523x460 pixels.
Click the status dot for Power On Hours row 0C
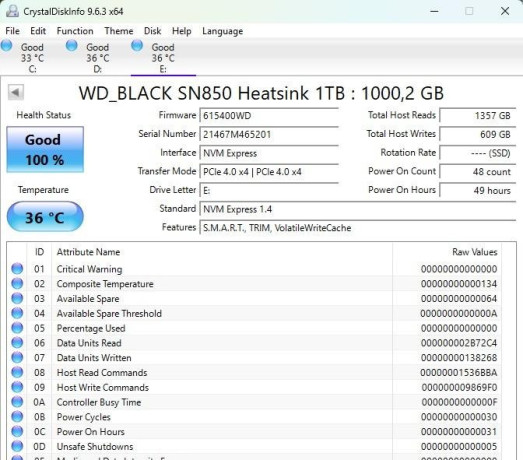[x=17, y=431]
